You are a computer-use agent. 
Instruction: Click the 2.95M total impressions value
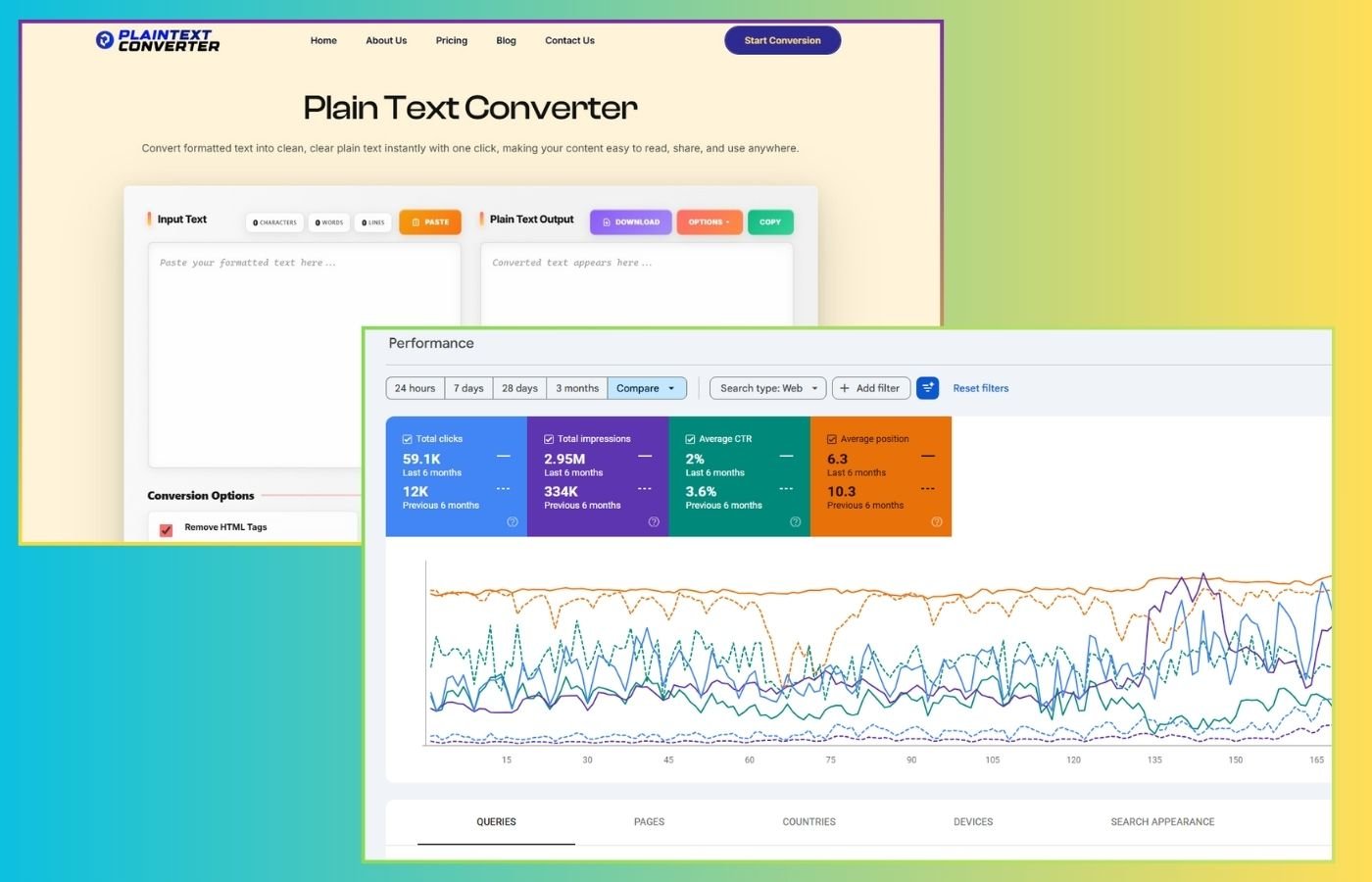564,459
